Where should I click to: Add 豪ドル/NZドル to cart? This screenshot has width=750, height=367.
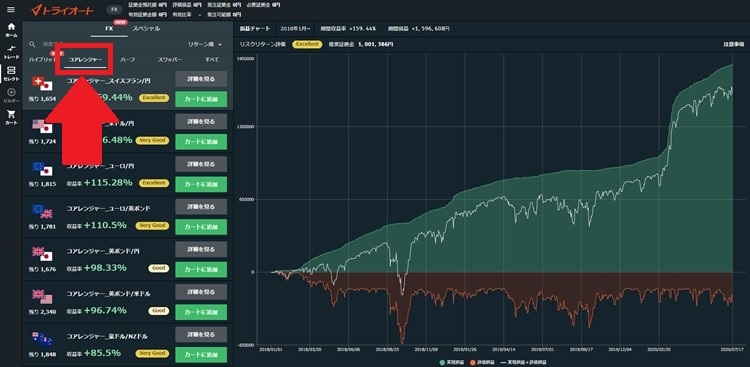(201, 355)
